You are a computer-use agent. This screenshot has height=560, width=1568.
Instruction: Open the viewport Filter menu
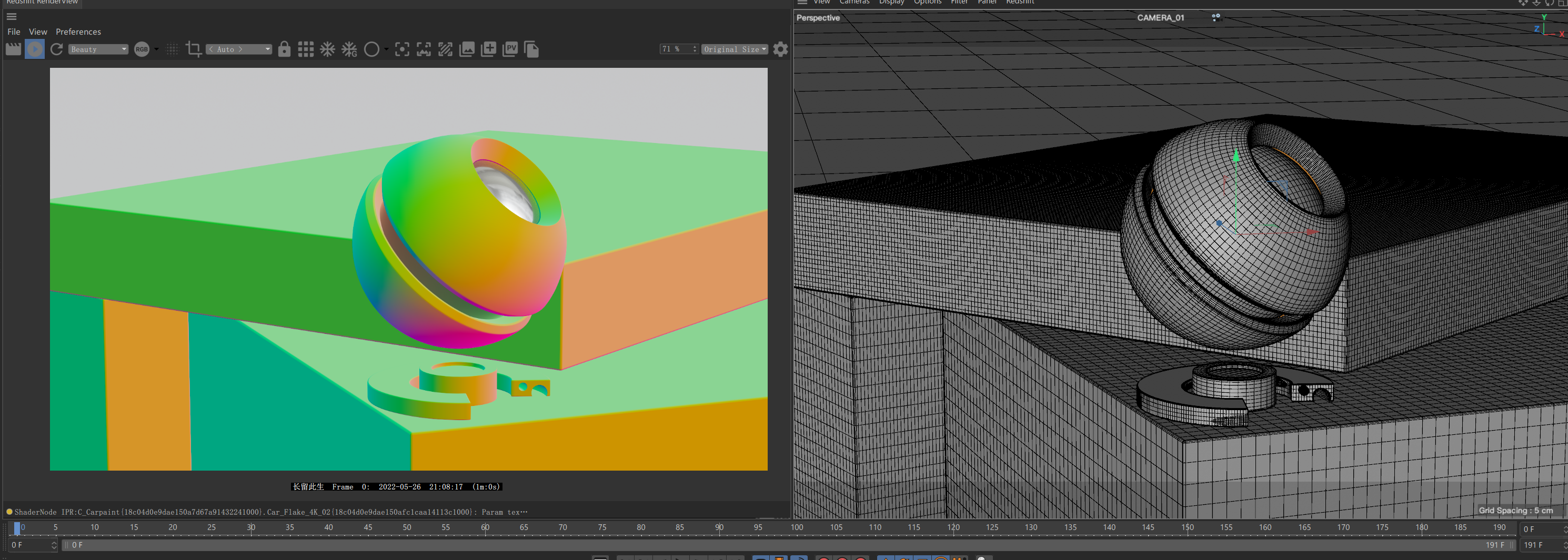[x=959, y=3]
